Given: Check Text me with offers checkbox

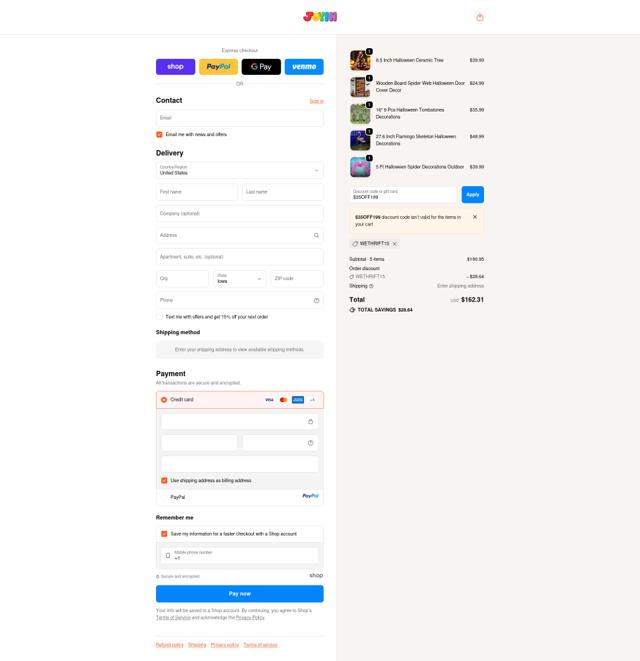Looking at the screenshot, I should [159, 317].
